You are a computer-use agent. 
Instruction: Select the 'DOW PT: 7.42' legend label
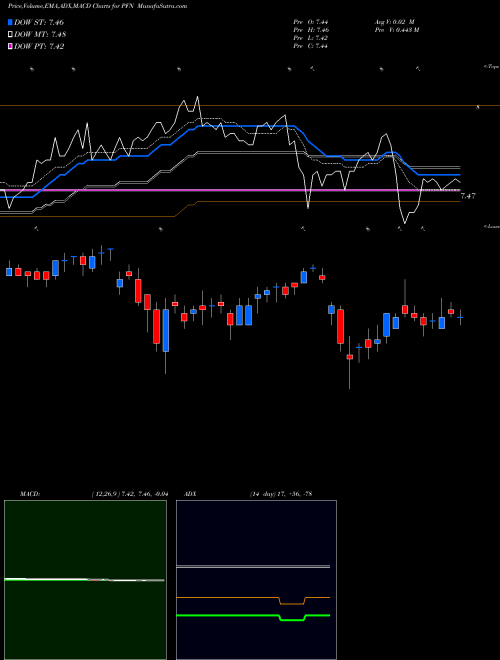(39, 47)
